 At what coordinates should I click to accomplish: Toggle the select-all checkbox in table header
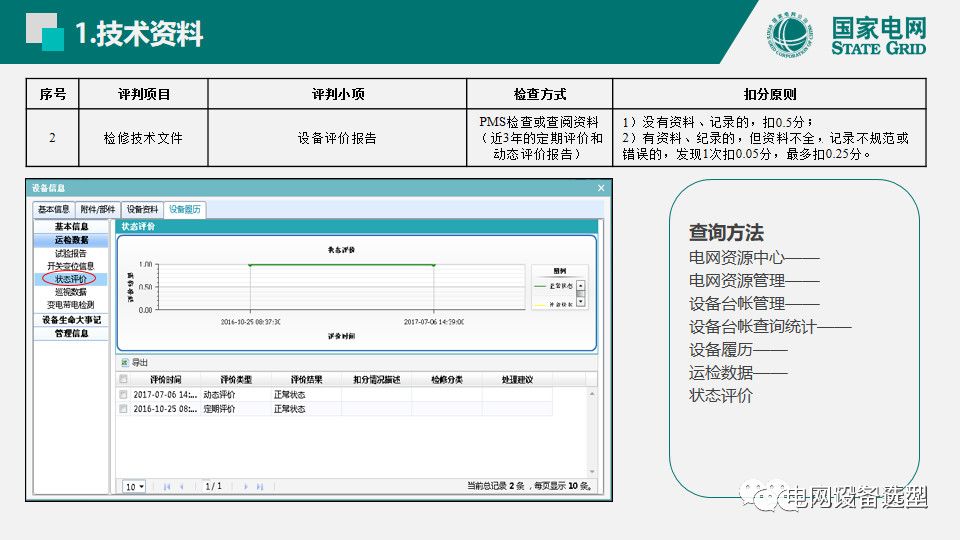click(124, 380)
